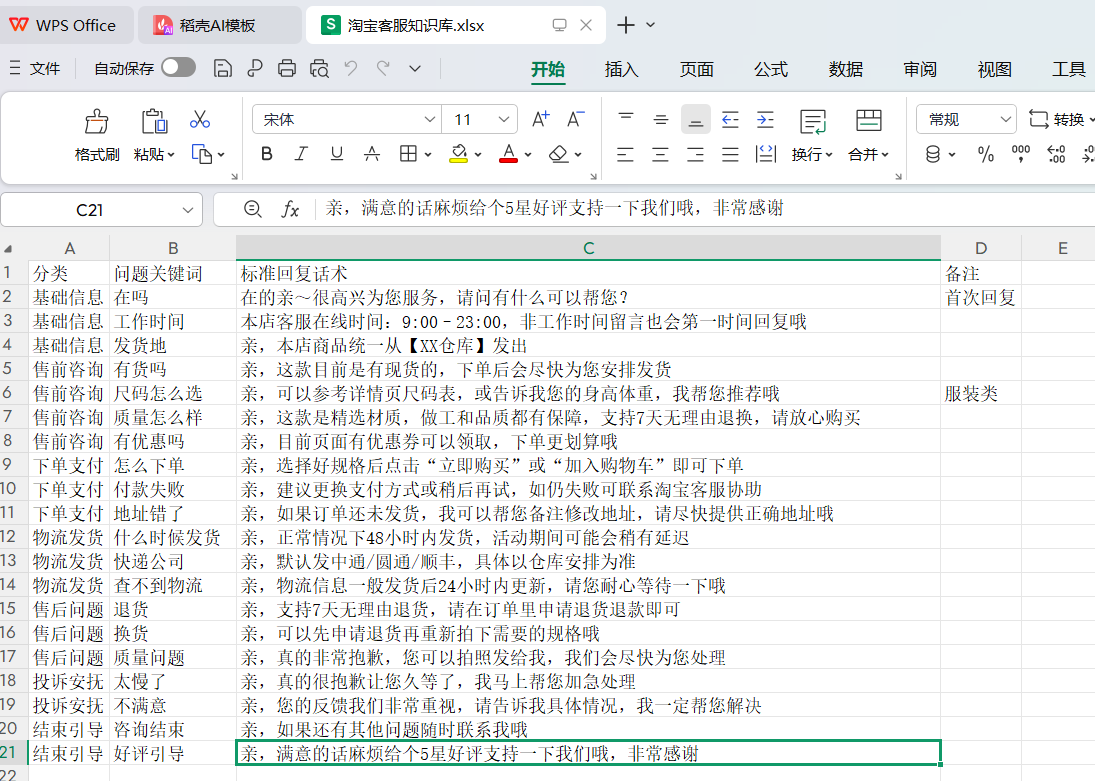Align text right horizontally
Viewport: 1095px width, 781px height.
pyautogui.click(x=695, y=154)
